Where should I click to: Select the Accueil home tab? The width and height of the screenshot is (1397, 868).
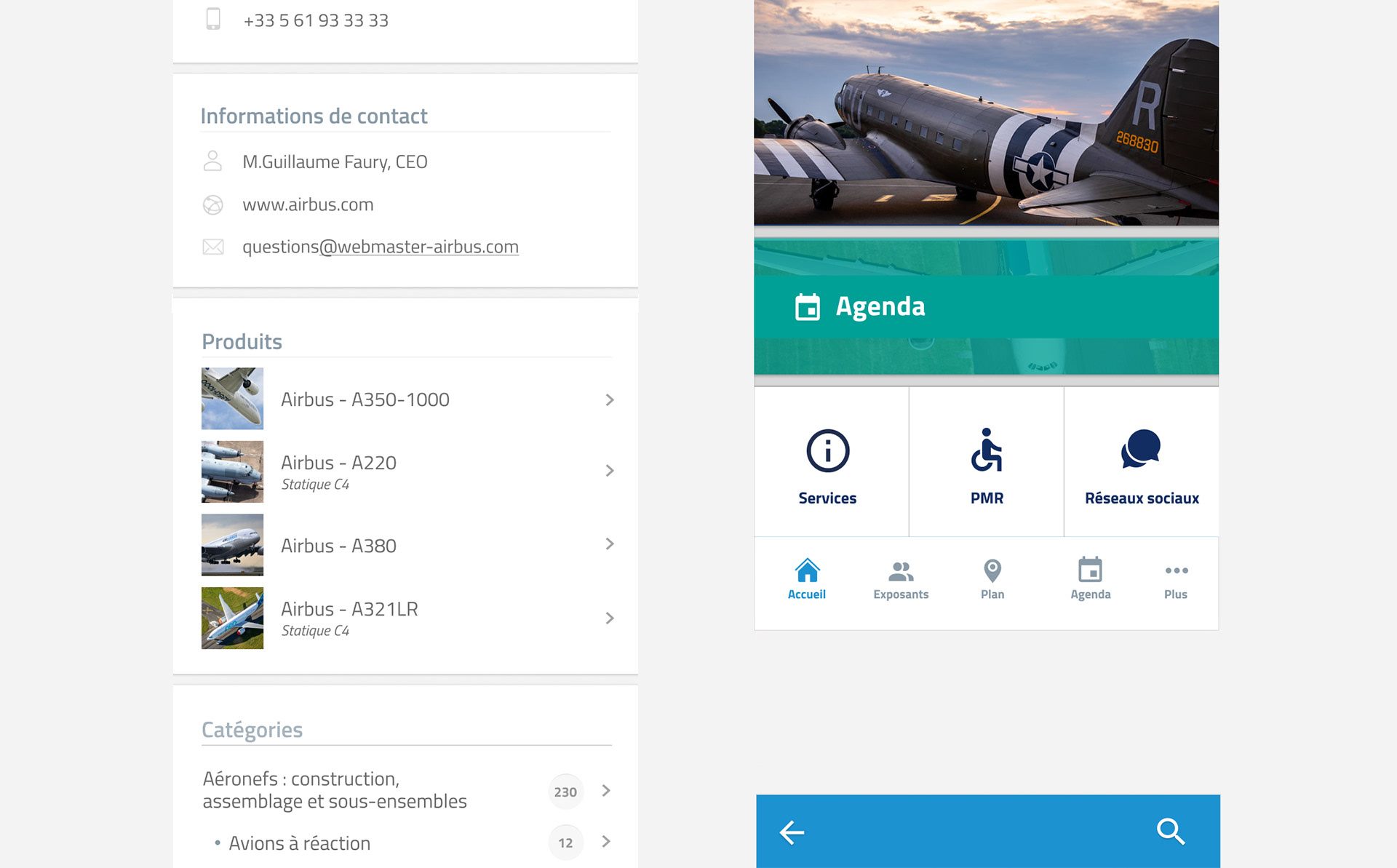[x=807, y=579]
